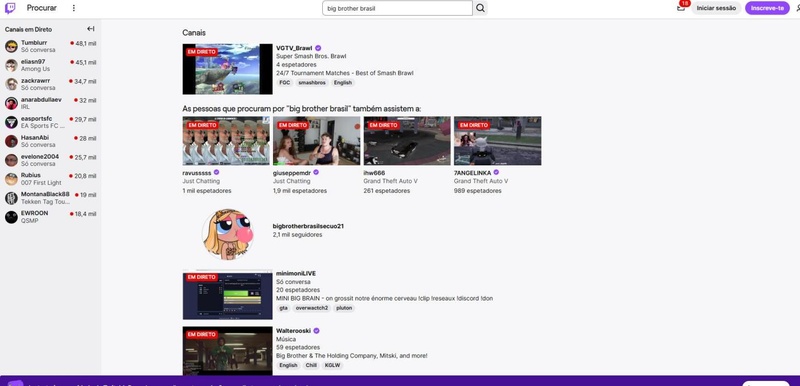Open Música category under Walterooski
The width and height of the screenshot is (800, 386).
[x=286, y=339]
